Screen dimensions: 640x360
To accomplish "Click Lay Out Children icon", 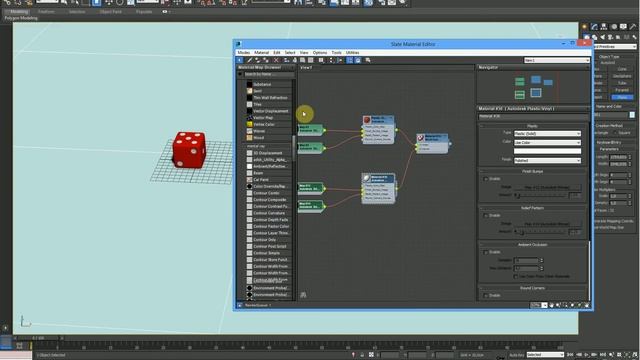I will (339, 60).
